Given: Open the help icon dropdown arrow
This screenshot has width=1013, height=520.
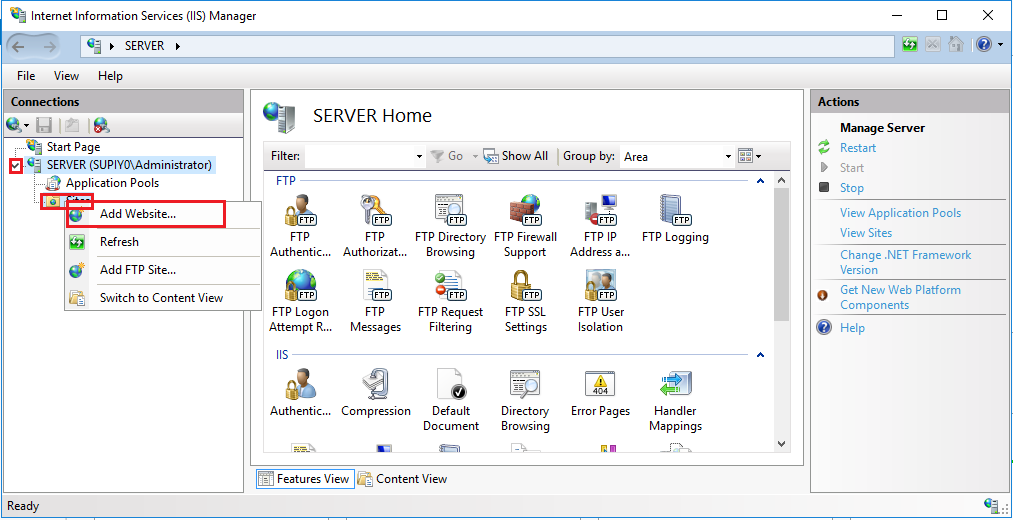Looking at the screenshot, I should [1001, 45].
